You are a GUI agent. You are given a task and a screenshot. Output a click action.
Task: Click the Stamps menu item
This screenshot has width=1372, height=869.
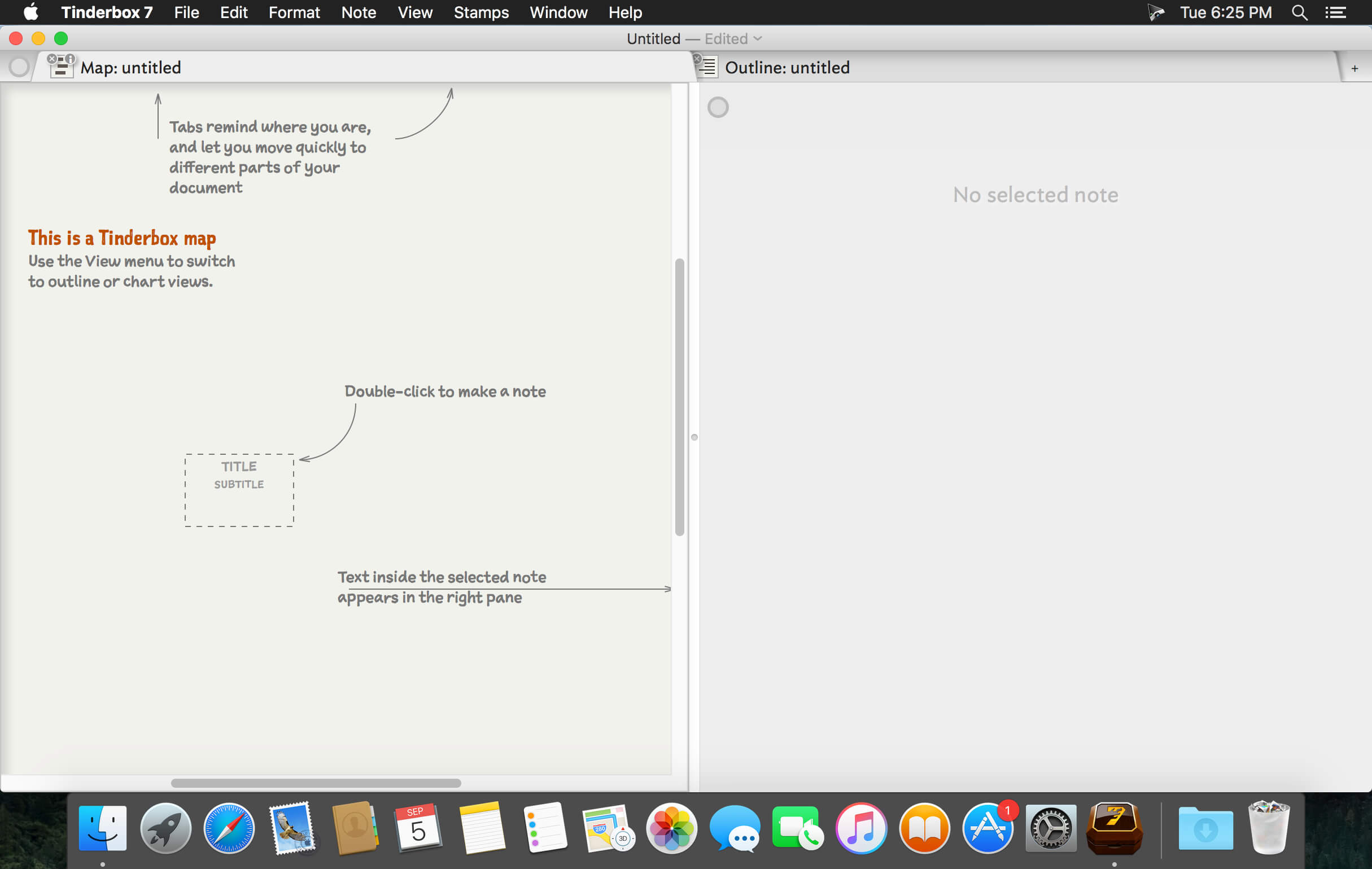(482, 12)
